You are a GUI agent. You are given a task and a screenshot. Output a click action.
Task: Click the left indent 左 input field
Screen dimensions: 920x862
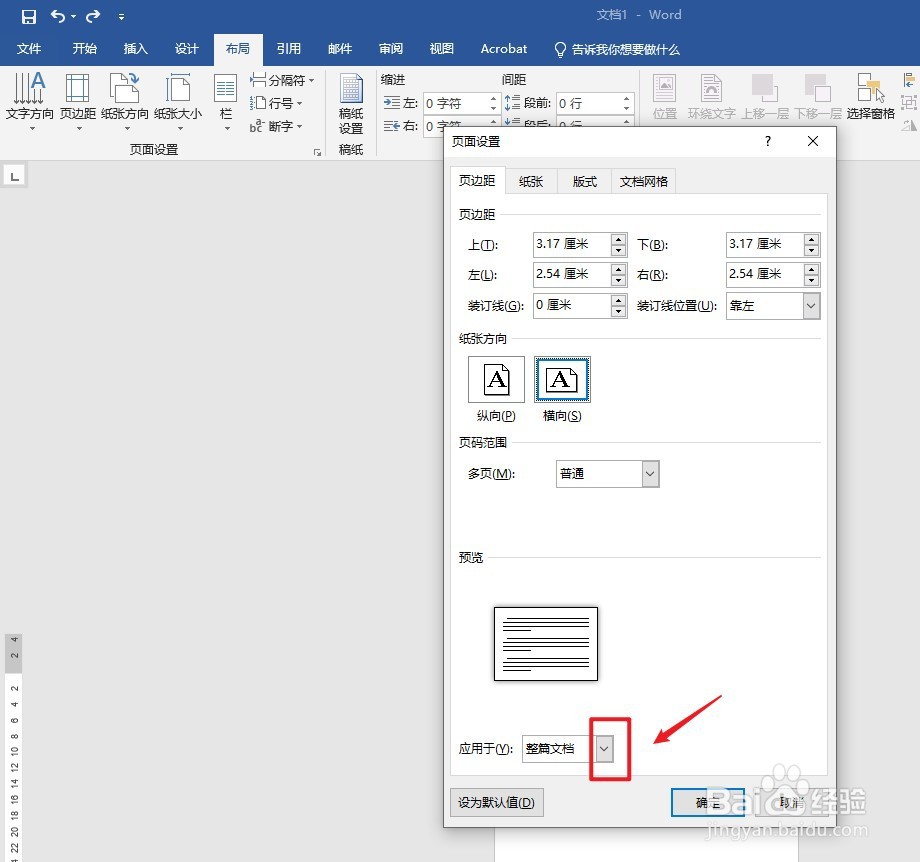point(456,103)
